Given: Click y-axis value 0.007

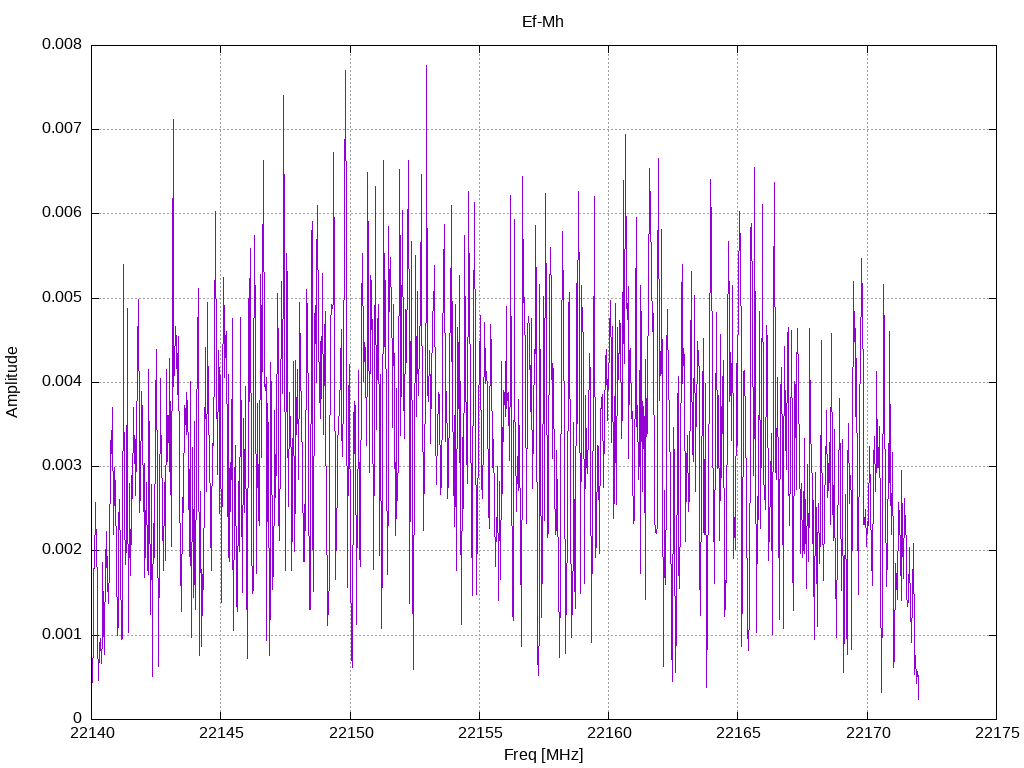Looking at the screenshot, I should click(62, 129).
